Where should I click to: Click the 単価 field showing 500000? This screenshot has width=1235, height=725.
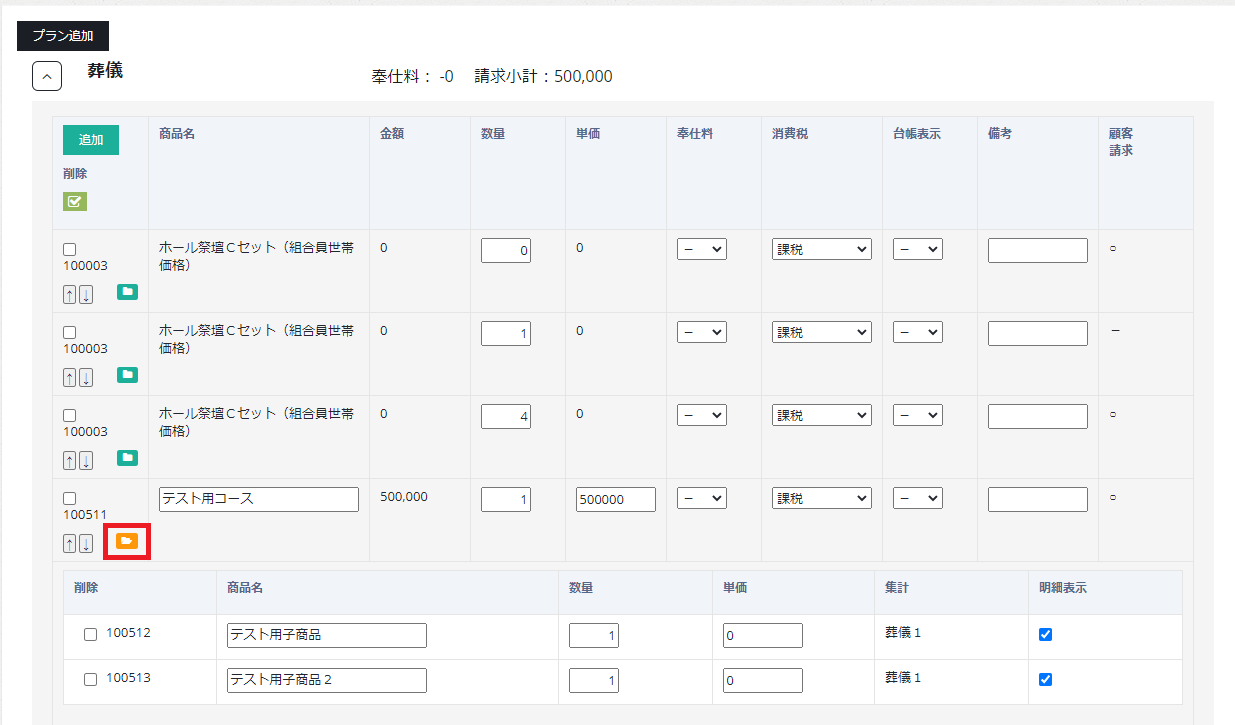[x=615, y=499]
